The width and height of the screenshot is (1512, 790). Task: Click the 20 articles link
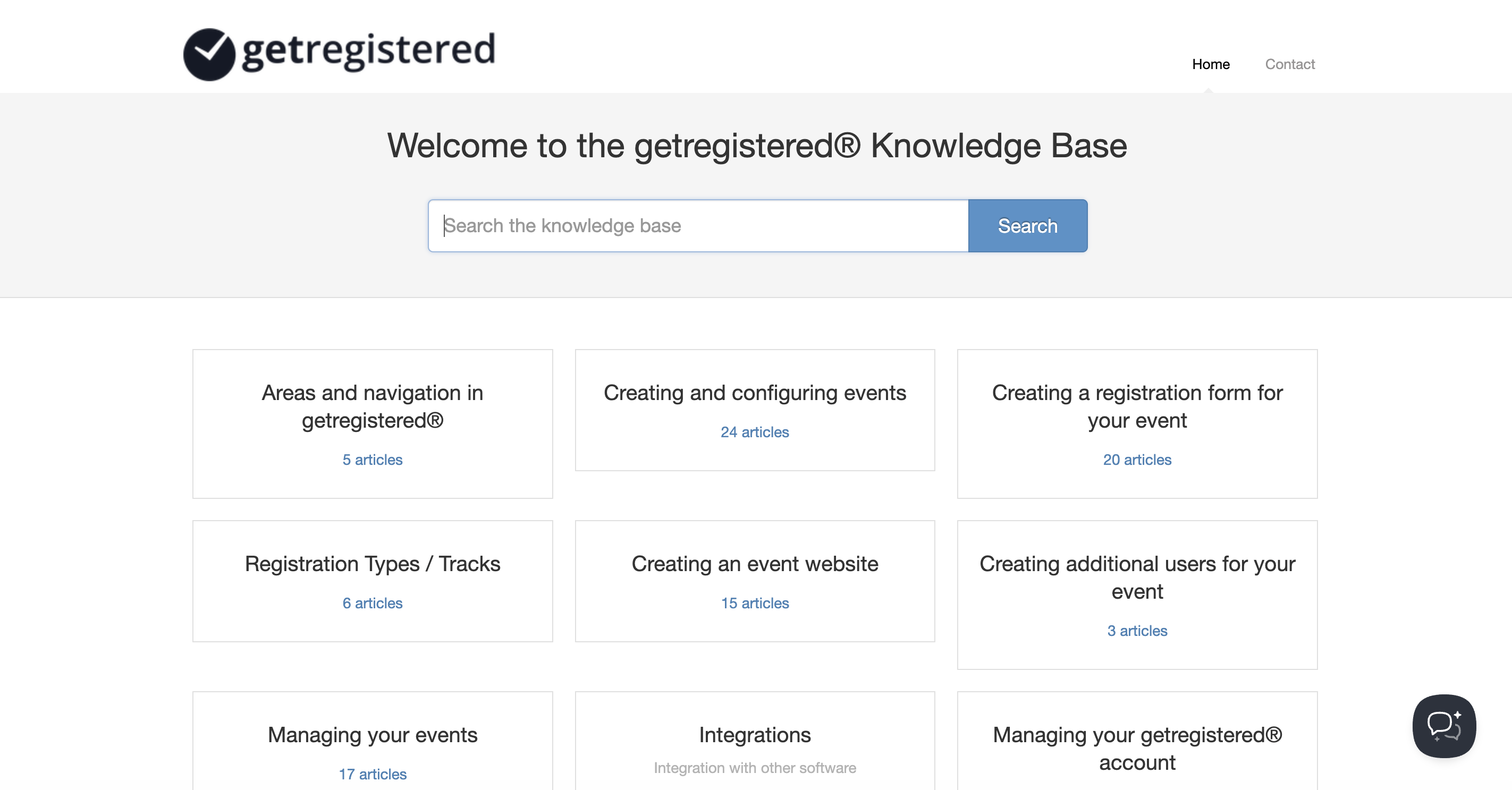pyautogui.click(x=1136, y=460)
